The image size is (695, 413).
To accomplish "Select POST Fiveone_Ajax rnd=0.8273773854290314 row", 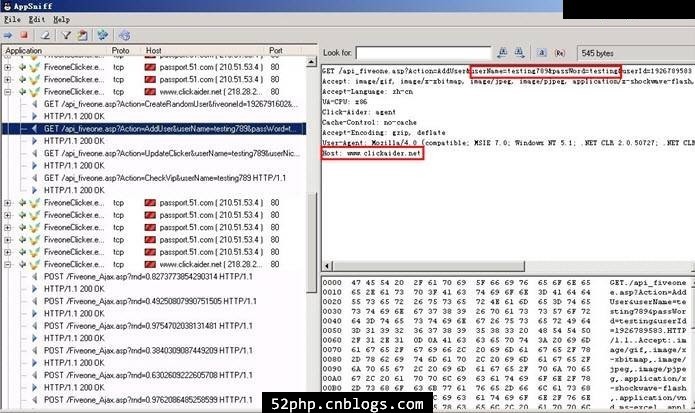I will pos(148,277).
